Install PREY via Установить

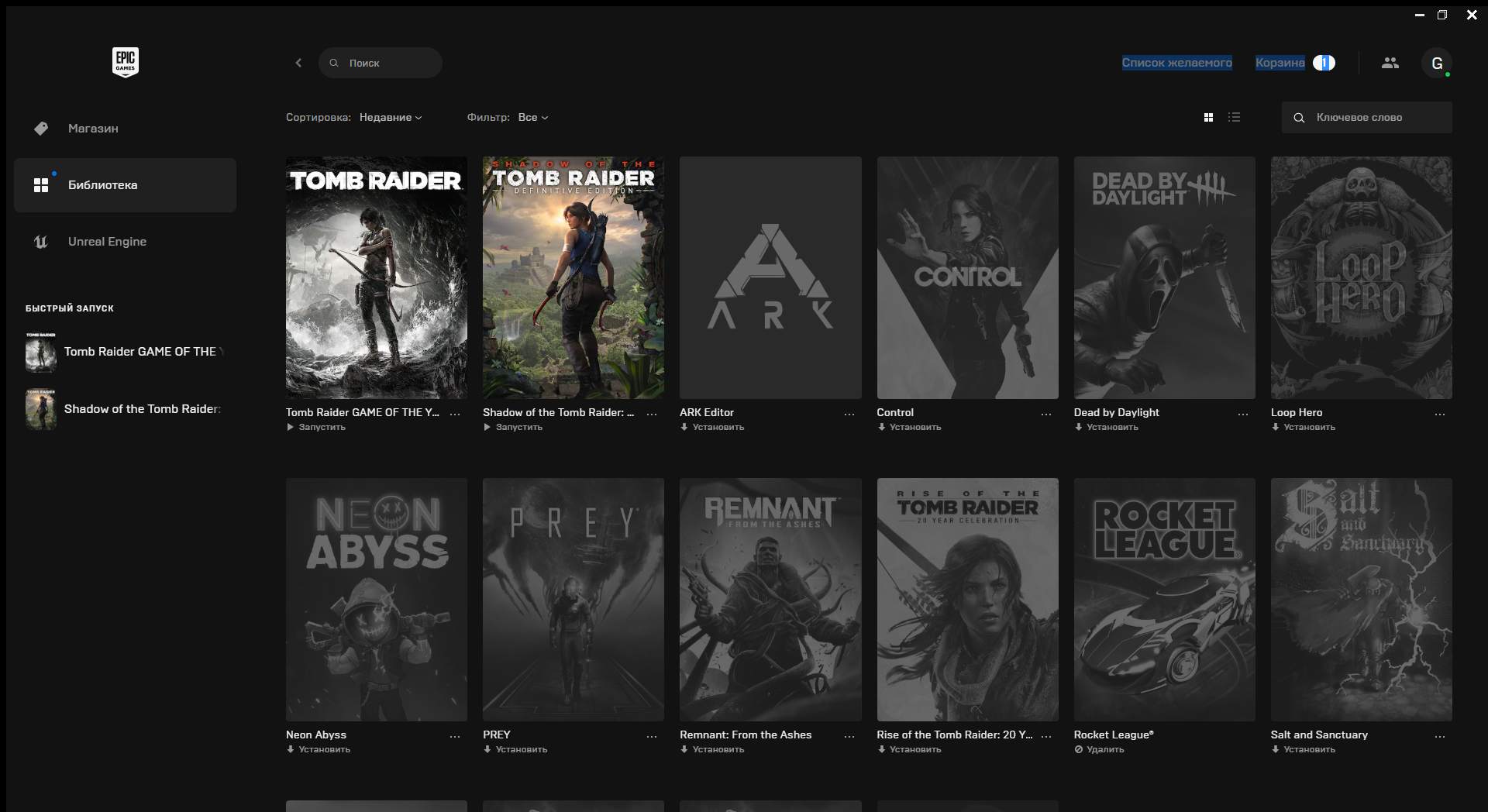515,749
